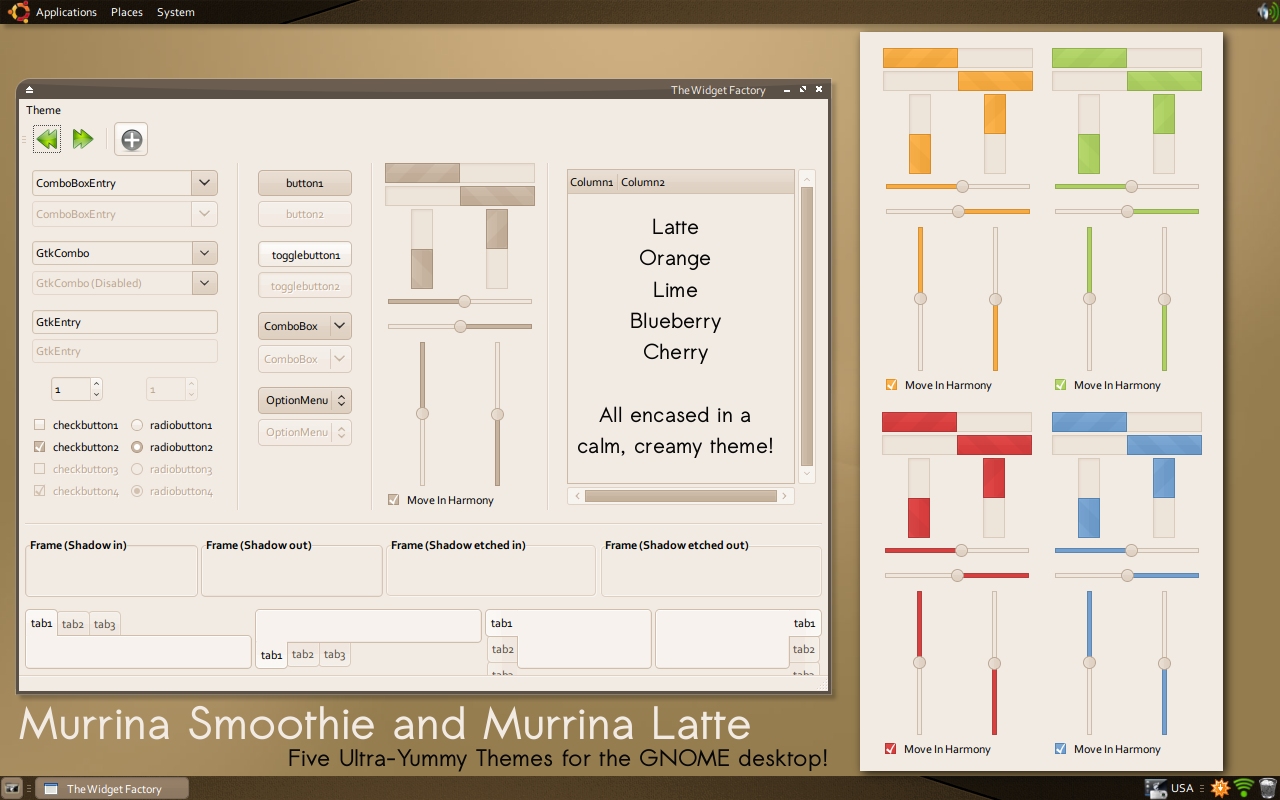The image size is (1280, 800).
Task: Click the upper horizontal slider handle in Widget Factory
Action: coord(464,301)
